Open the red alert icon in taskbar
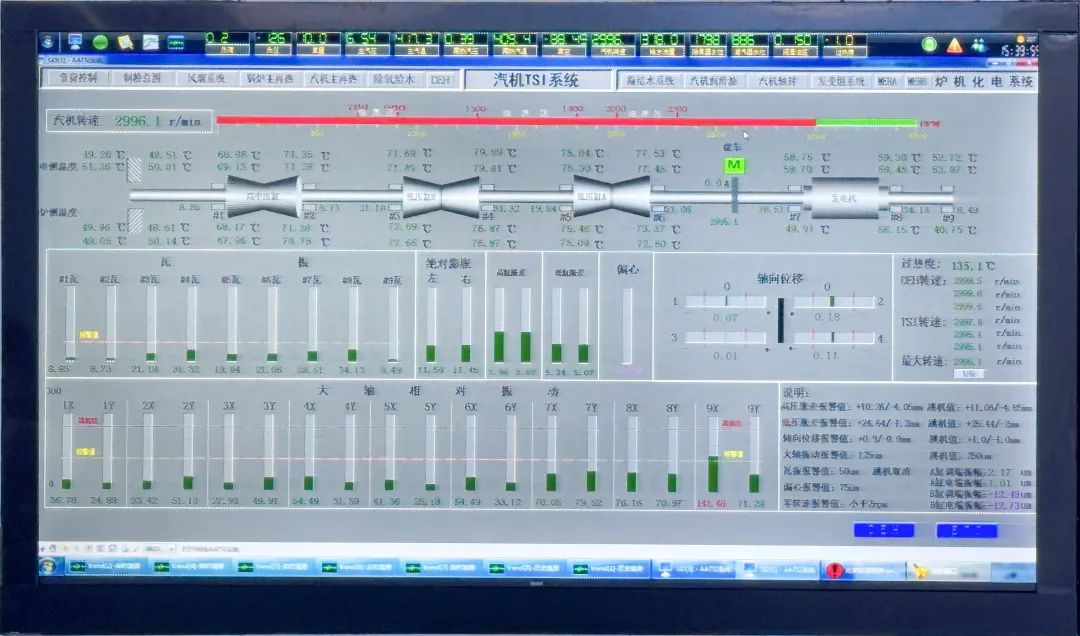The width and height of the screenshot is (1080, 636). click(x=834, y=570)
